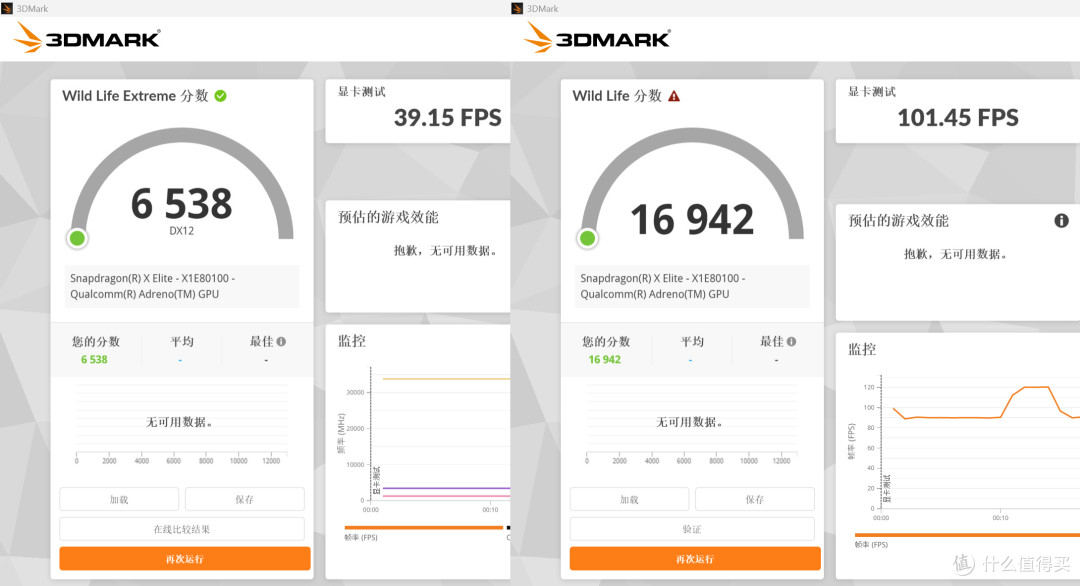Click the 101.45 FPS graphics test value
Viewport: 1080px width, 586px height.
tap(958, 118)
